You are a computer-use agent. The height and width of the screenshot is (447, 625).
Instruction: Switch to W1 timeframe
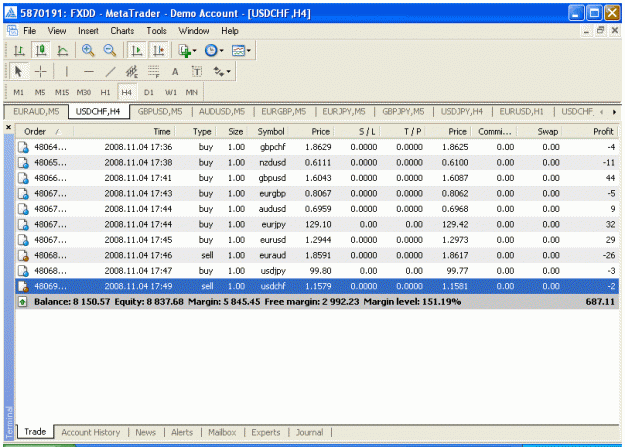[171, 93]
